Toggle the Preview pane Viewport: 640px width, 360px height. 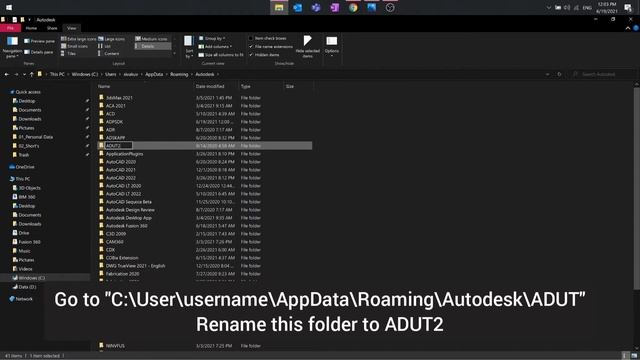click(39, 41)
